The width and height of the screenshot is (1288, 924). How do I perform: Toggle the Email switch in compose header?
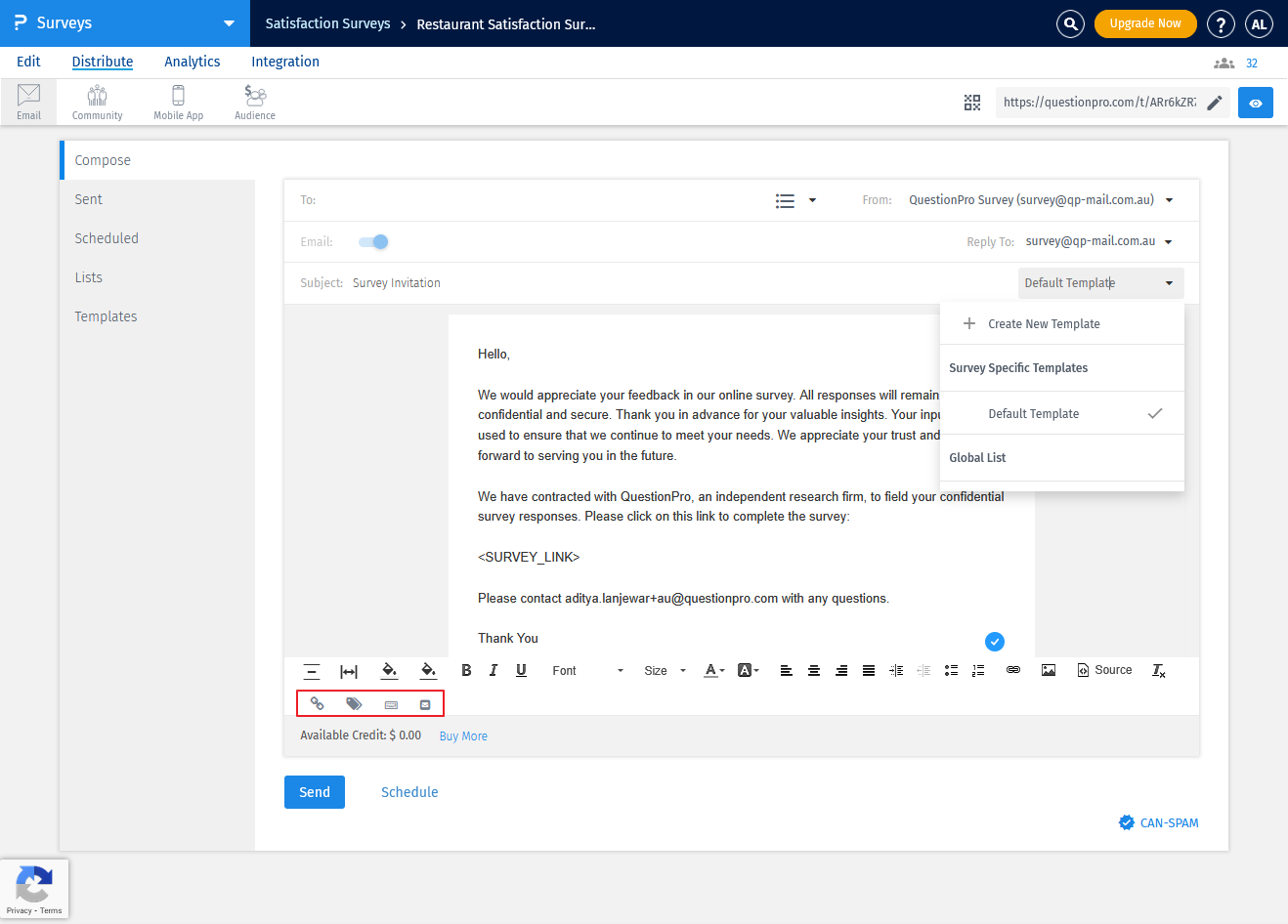pyautogui.click(x=372, y=241)
